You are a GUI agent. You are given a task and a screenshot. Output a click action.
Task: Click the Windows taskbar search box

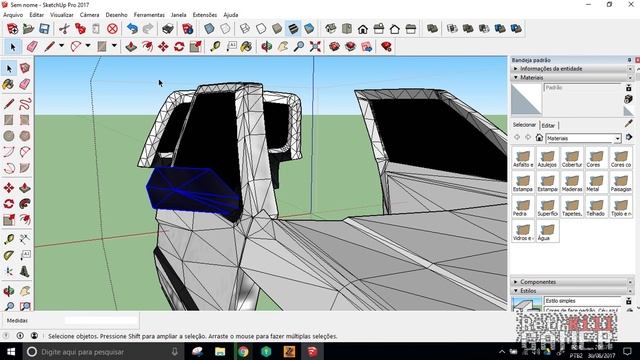(x=102, y=351)
